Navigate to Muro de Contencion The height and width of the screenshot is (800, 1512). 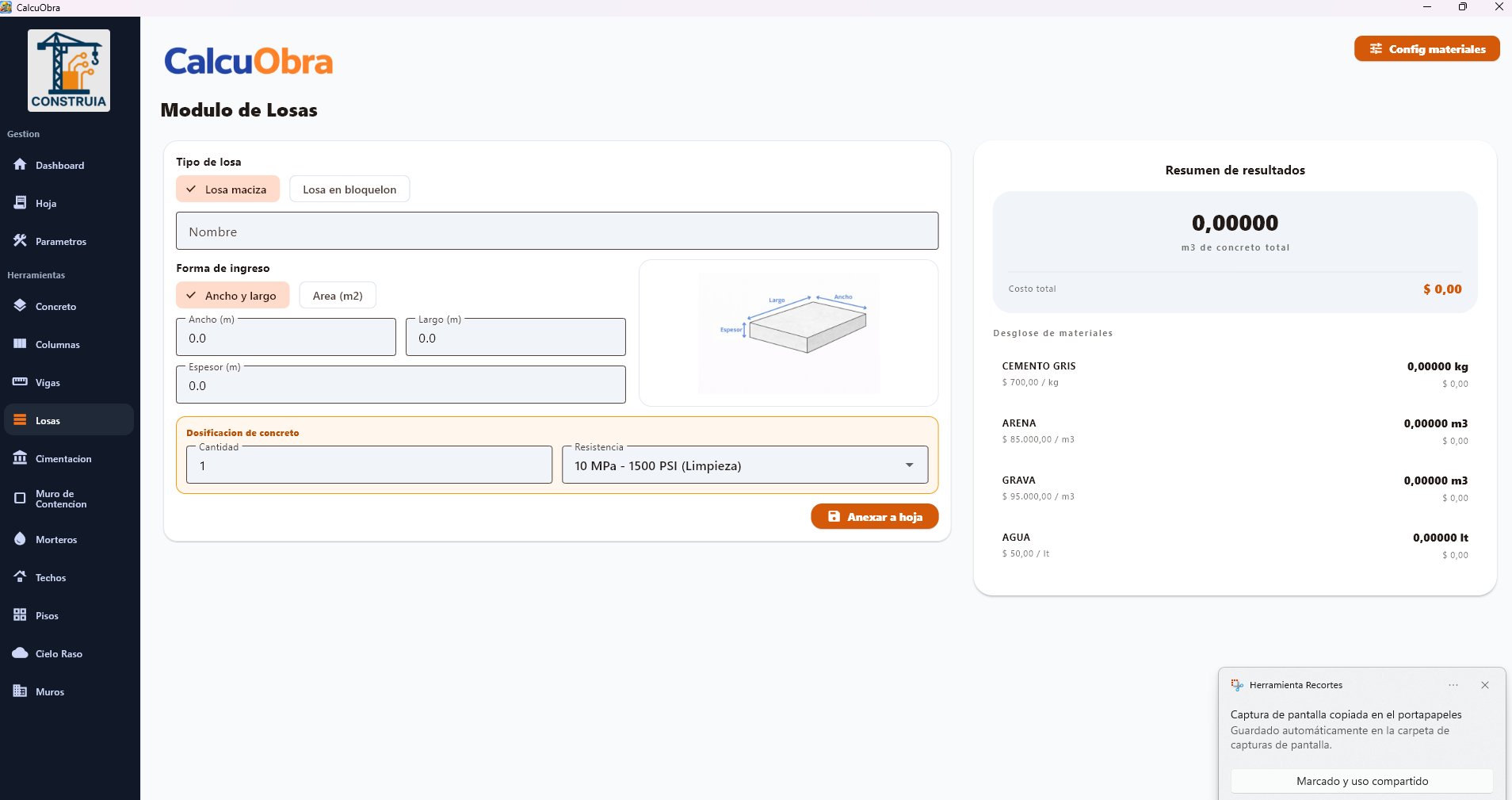click(60, 499)
